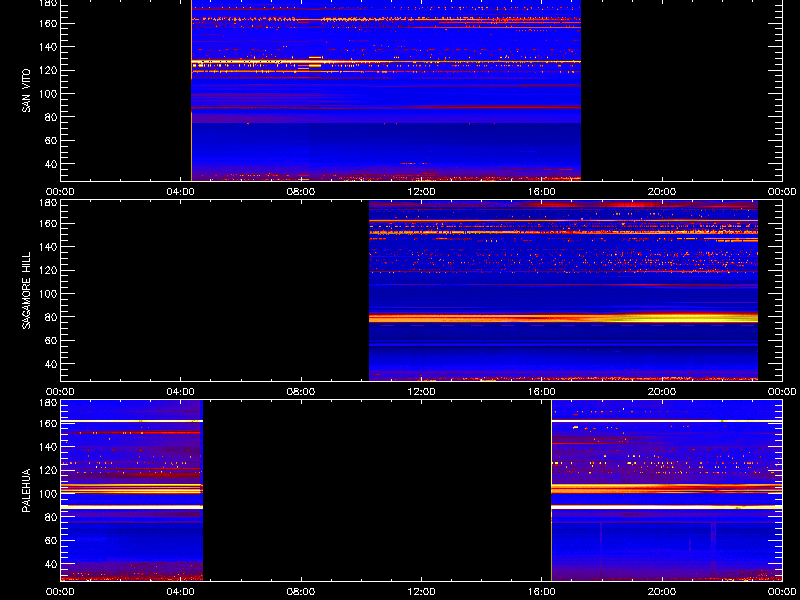Pick the 12:00 time label under Palehua plot
Viewport: 800px width, 600px height.
click(421, 592)
